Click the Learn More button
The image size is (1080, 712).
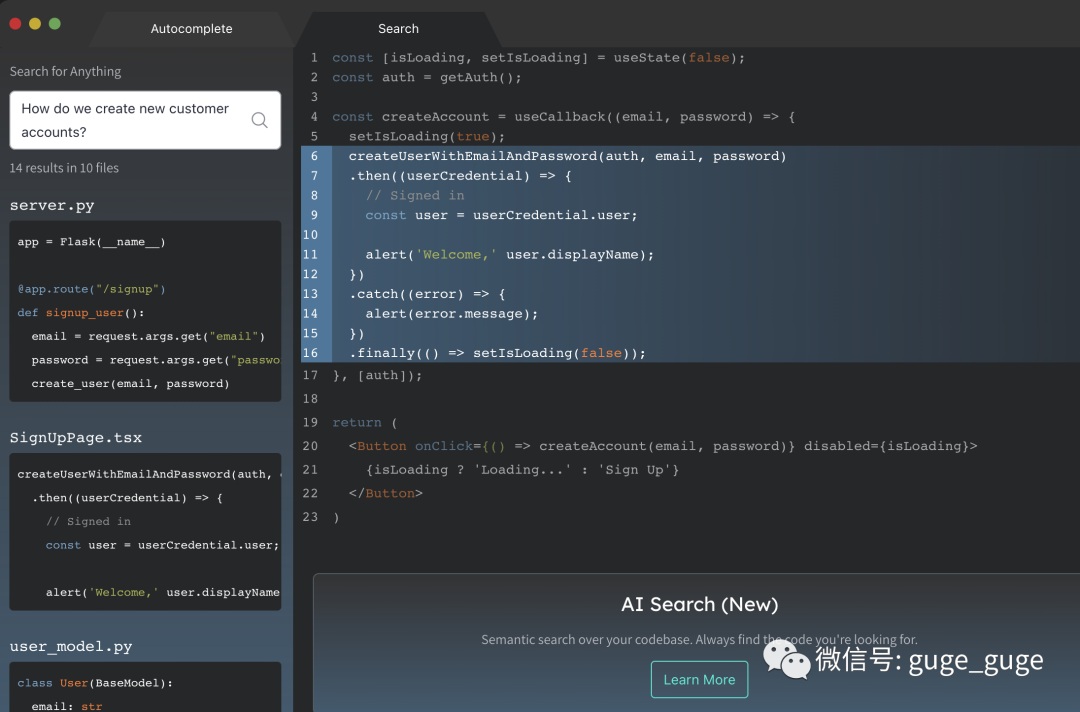(699, 680)
